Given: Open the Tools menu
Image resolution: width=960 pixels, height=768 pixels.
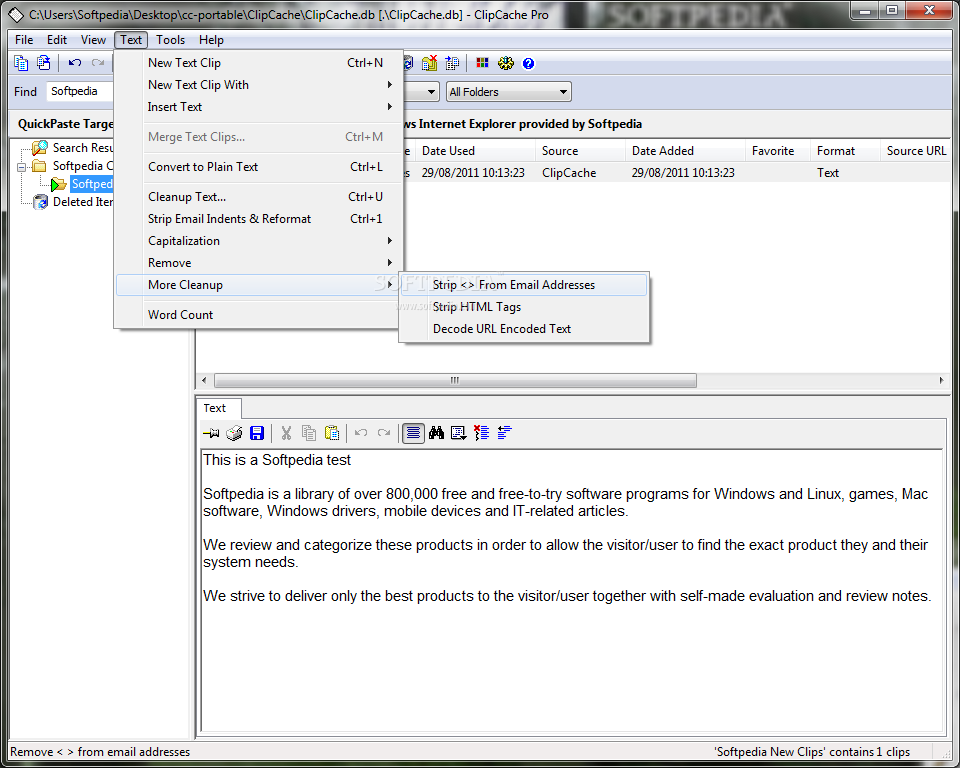Looking at the screenshot, I should pyautogui.click(x=170, y=40).
